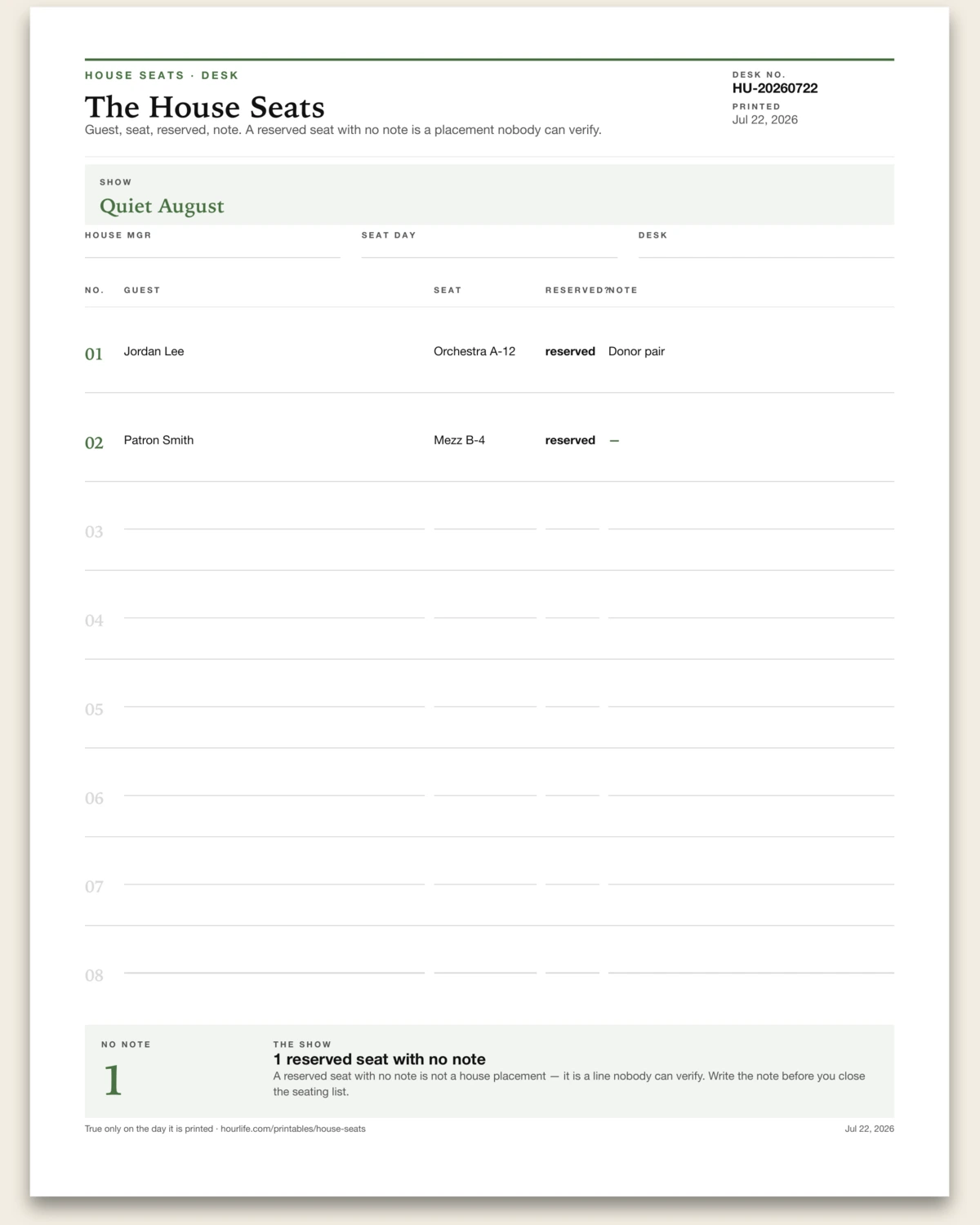Image resolution: width=980 pixels, height=1225 pixels.
Task: Click the 'THE SHOW' label in summary box
Action: (x=302, y=1045)
